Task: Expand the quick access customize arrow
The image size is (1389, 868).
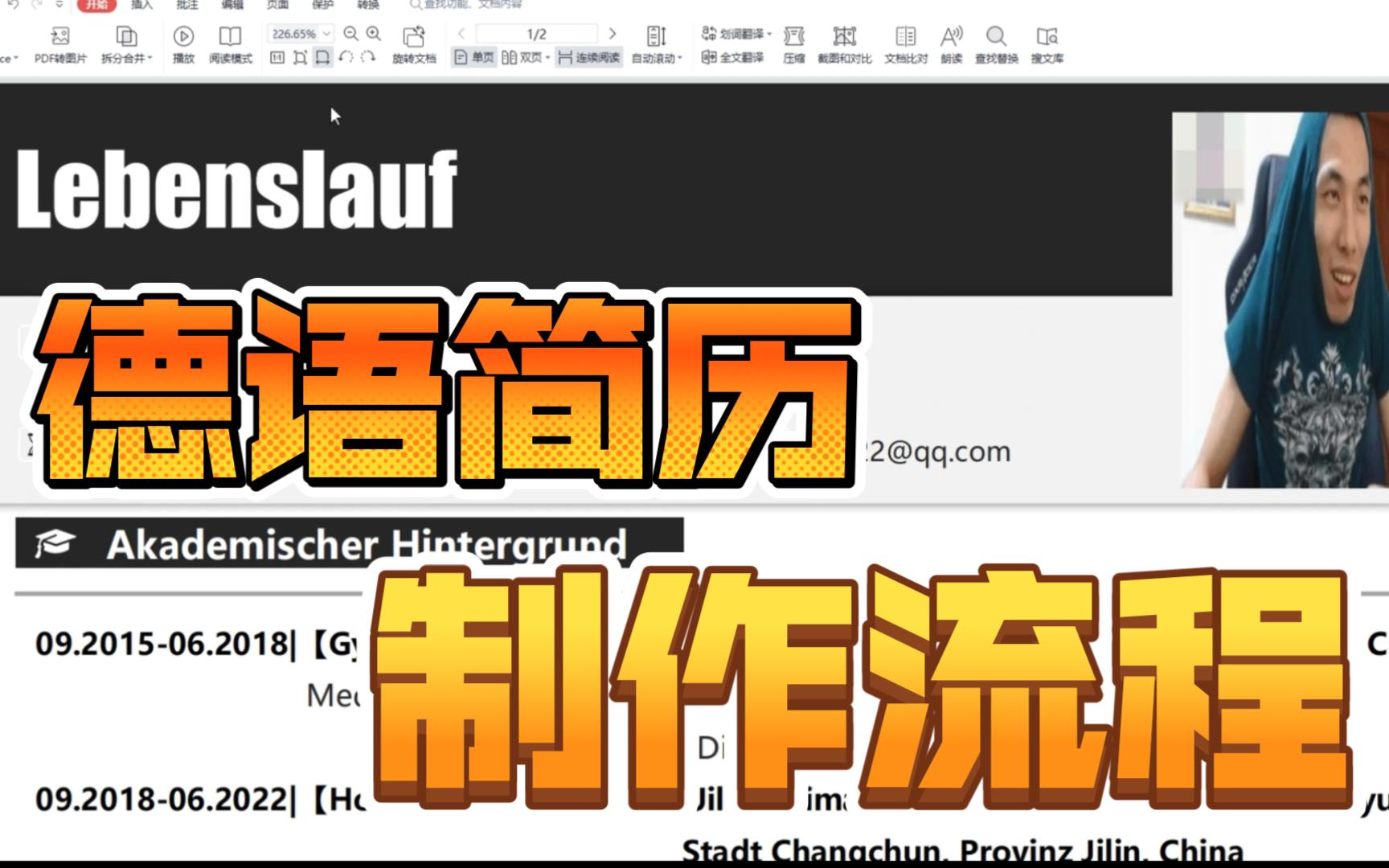Action: (59, 5)
